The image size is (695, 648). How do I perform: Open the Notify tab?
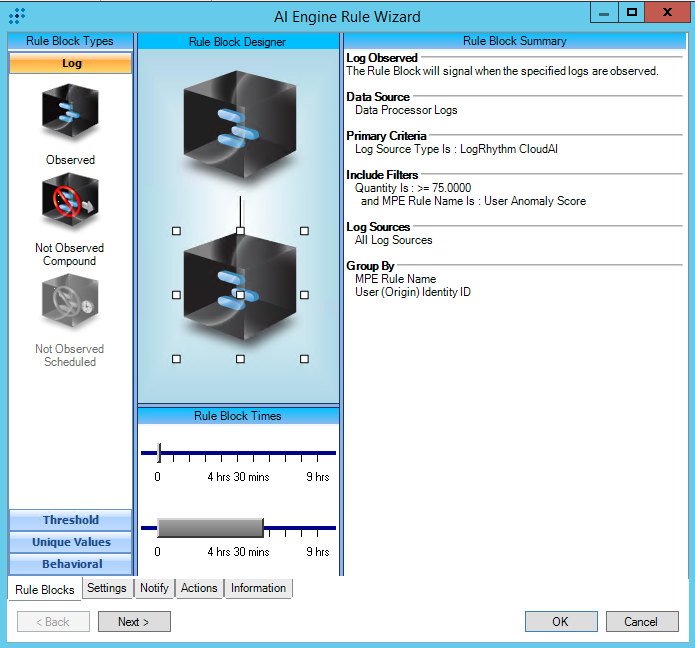tap(154, 588)
